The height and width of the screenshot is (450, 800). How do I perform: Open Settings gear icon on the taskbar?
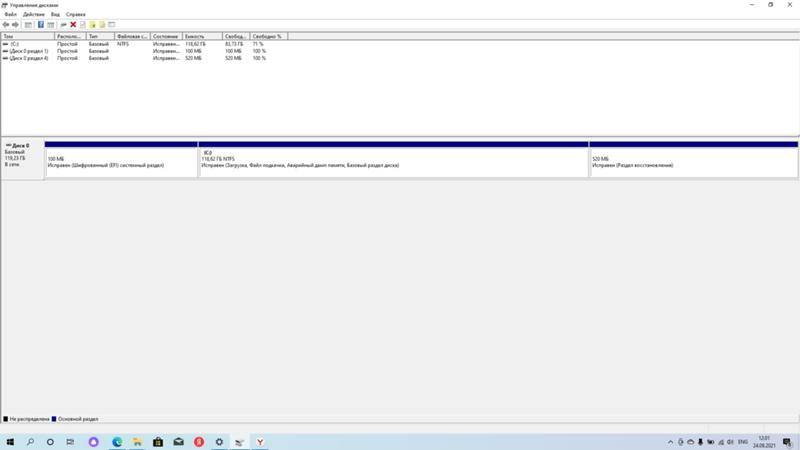tap(219, 442)
